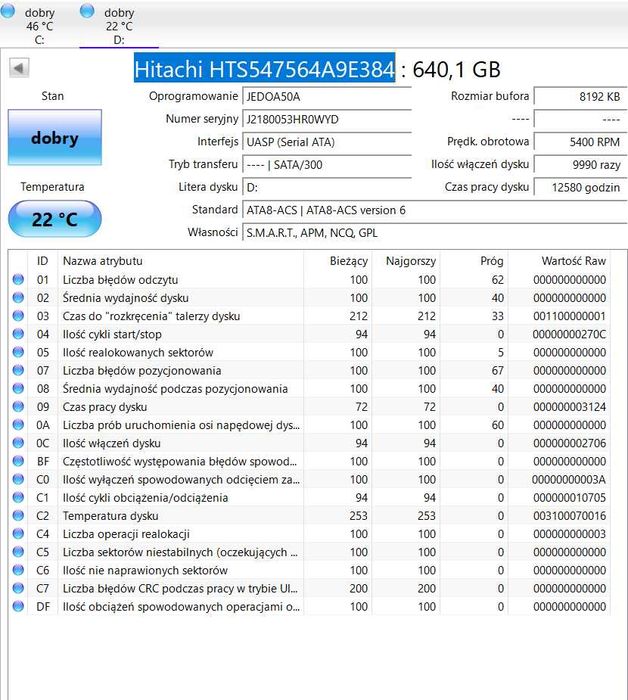
Task: Click the status dot for attribute 09
Action: pyautogui.click(x=18, y=407)
